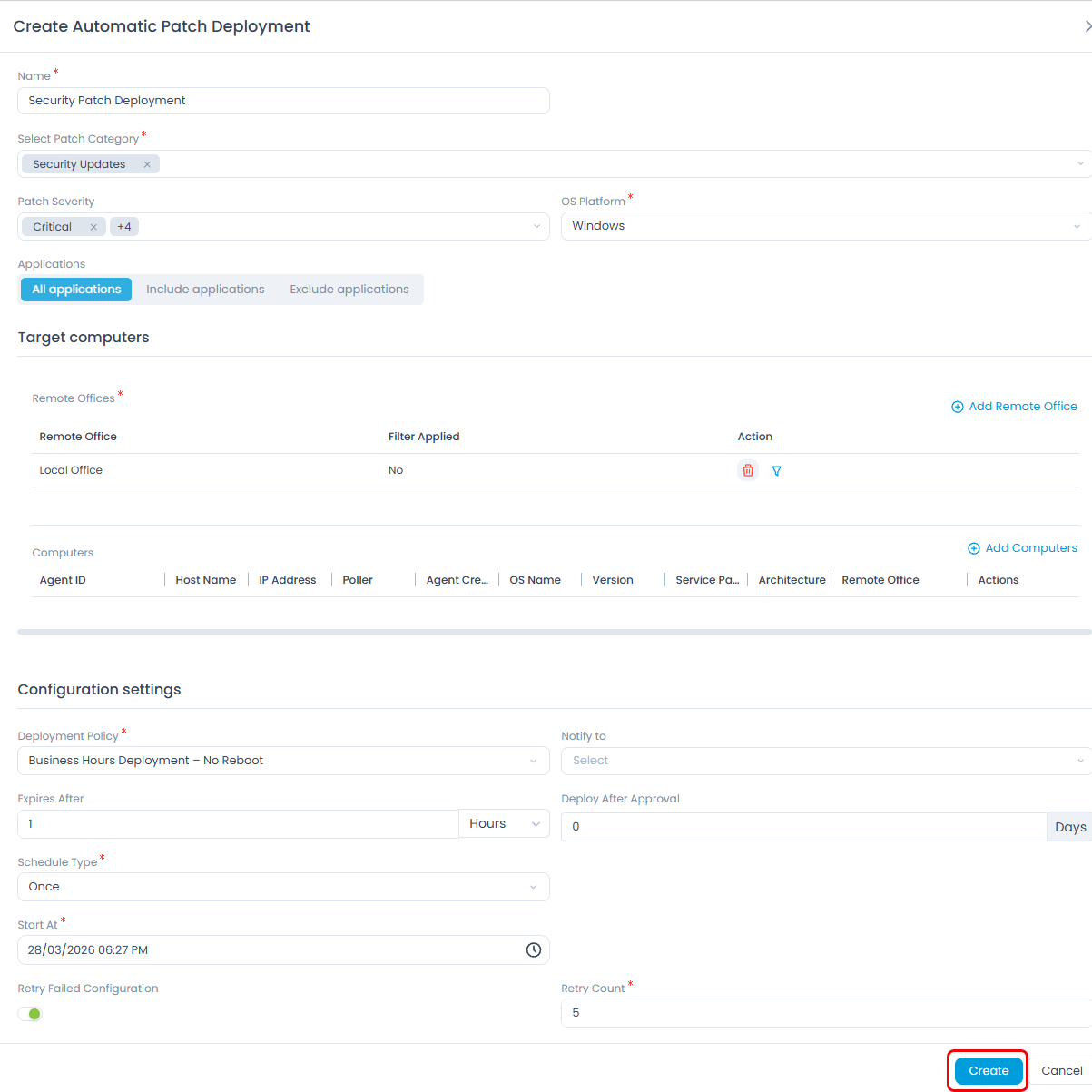Open the filter for Local Office
Screen dimensions: 1092x1092
pos(776,471)
